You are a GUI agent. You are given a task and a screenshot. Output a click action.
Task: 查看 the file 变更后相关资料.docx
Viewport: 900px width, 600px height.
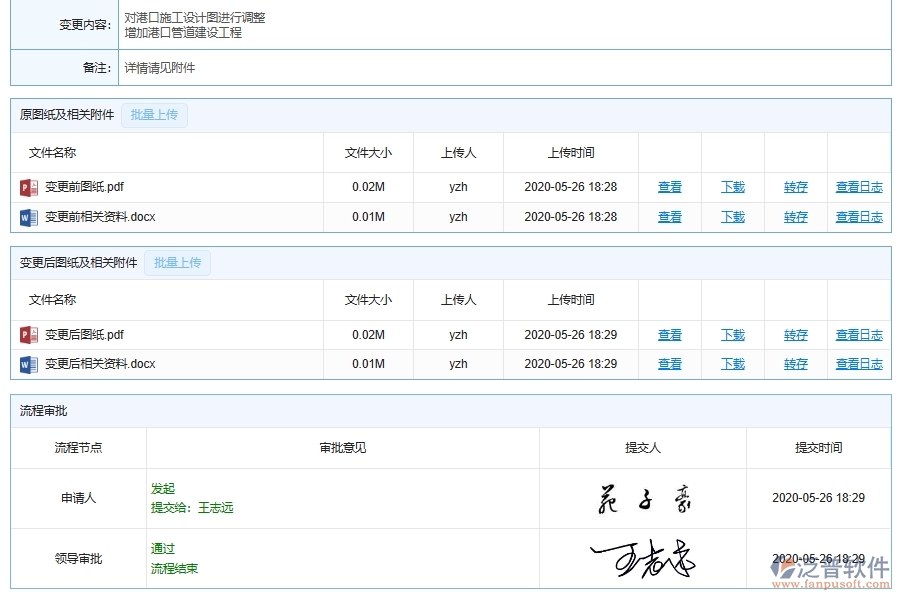[x=669, y=364]
